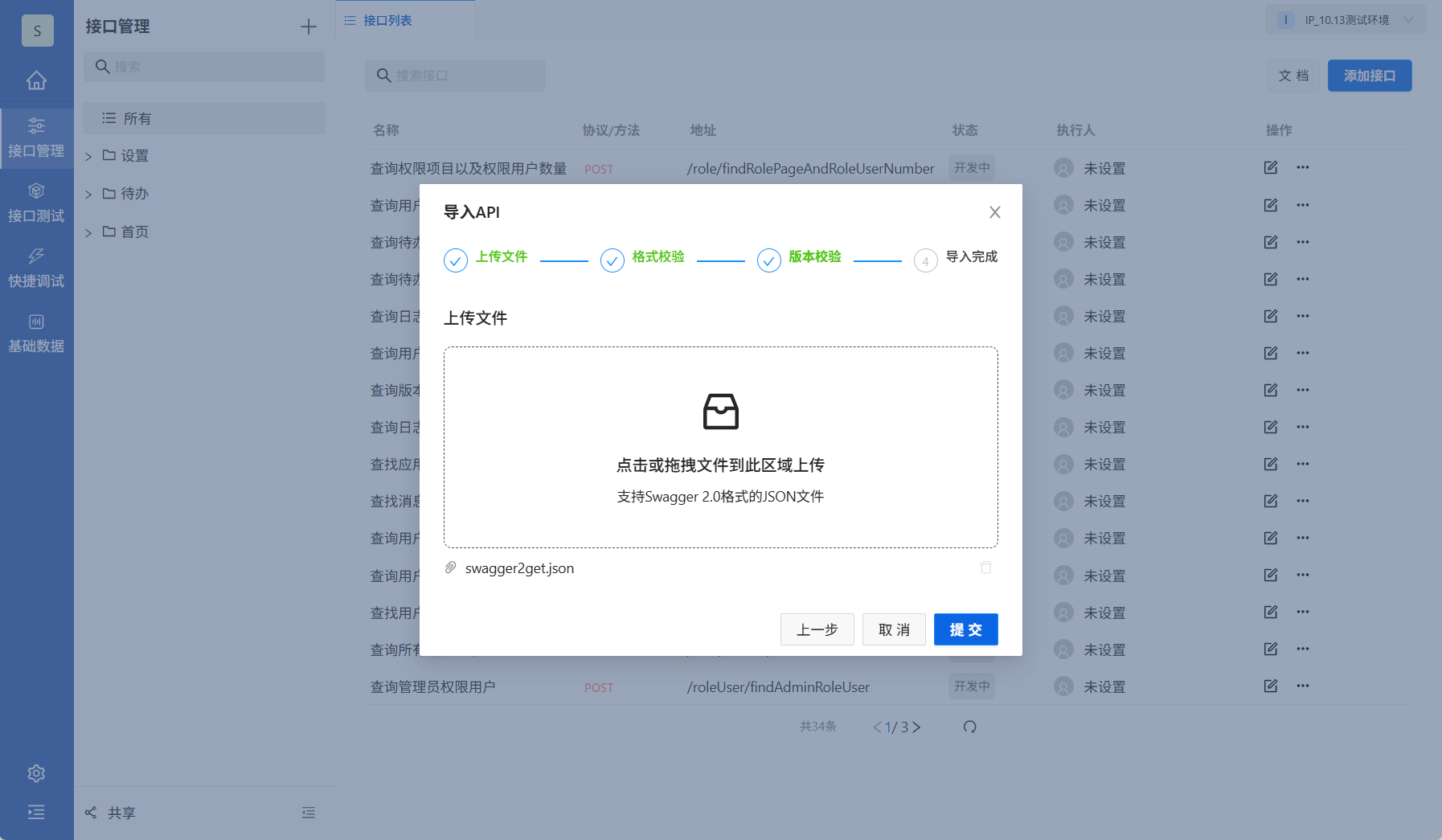Open settings via the gear icon
Image resolution: width=1442 pixels, height=840 pixels.
(36, 772)
